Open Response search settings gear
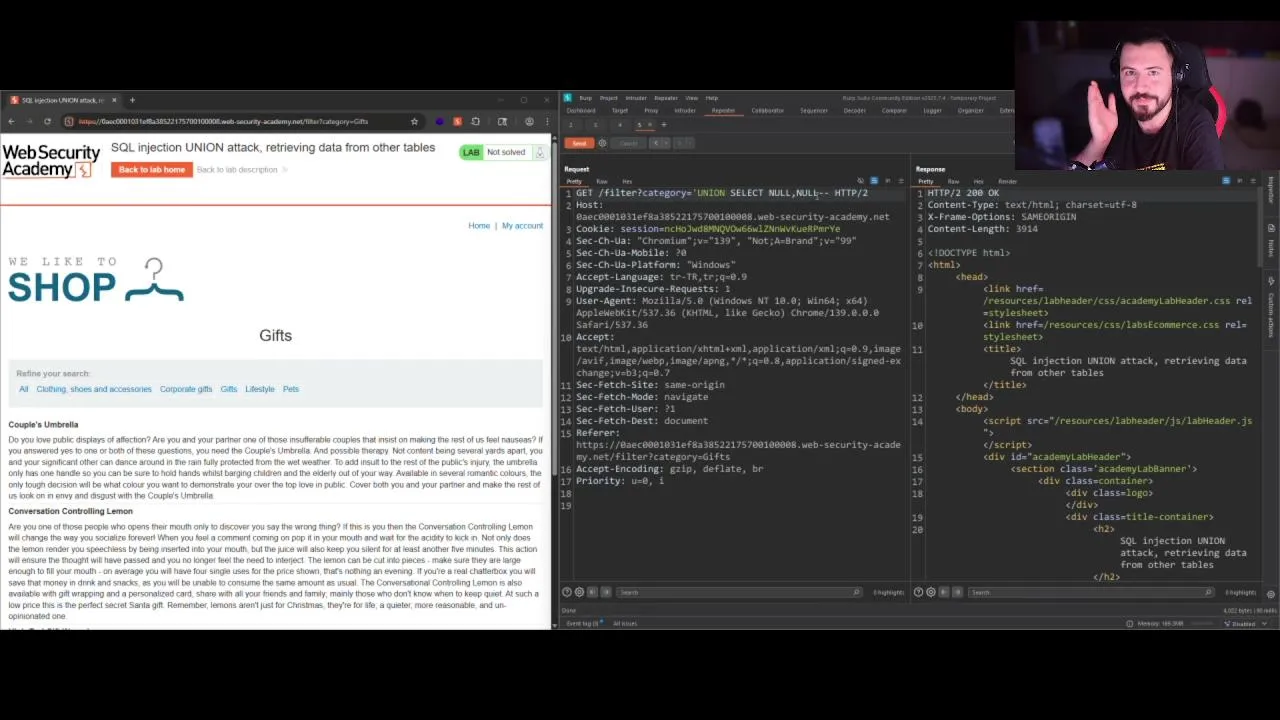1280x720 pixels. click(x=931, y=592)
